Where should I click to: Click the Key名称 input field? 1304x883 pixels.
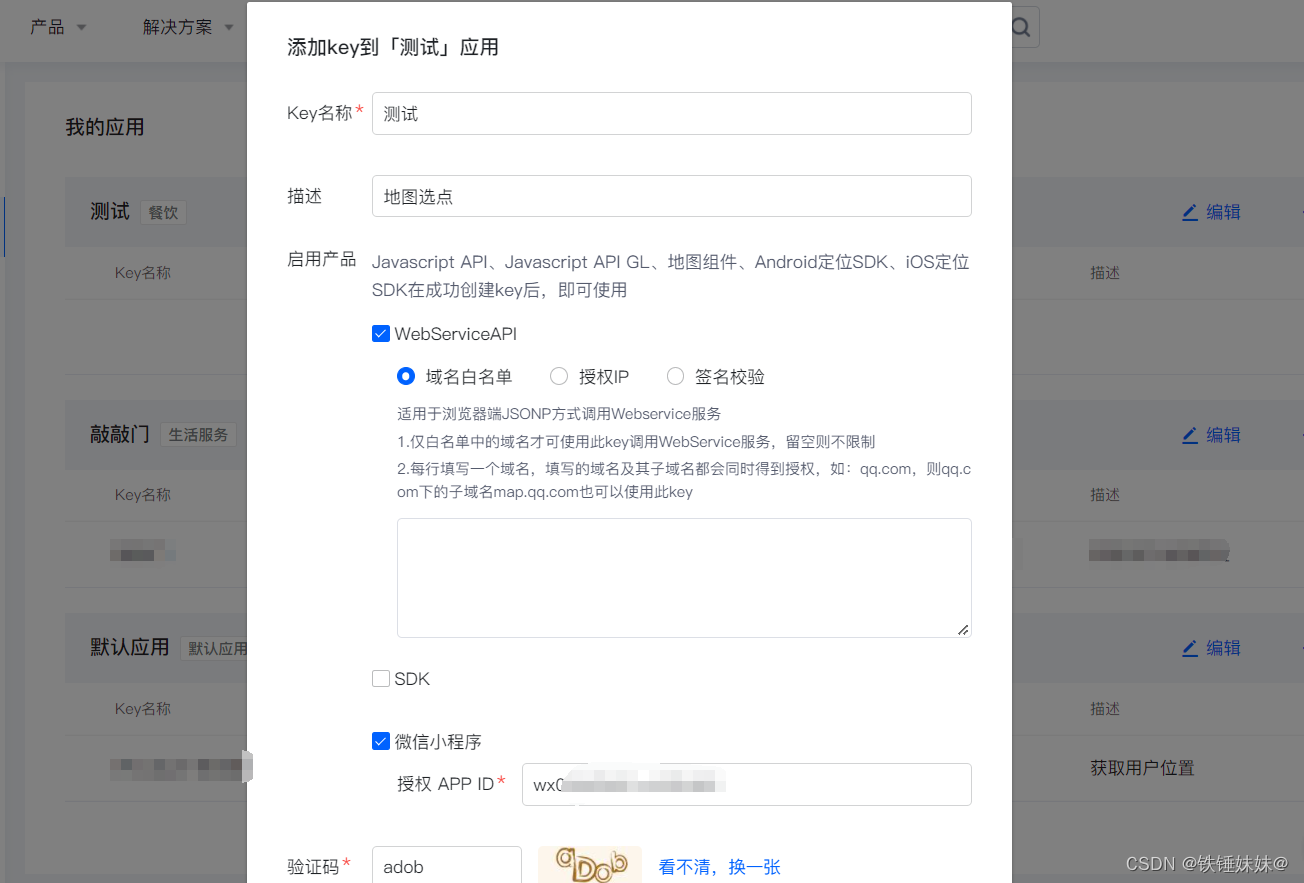(x=672, y=114)
